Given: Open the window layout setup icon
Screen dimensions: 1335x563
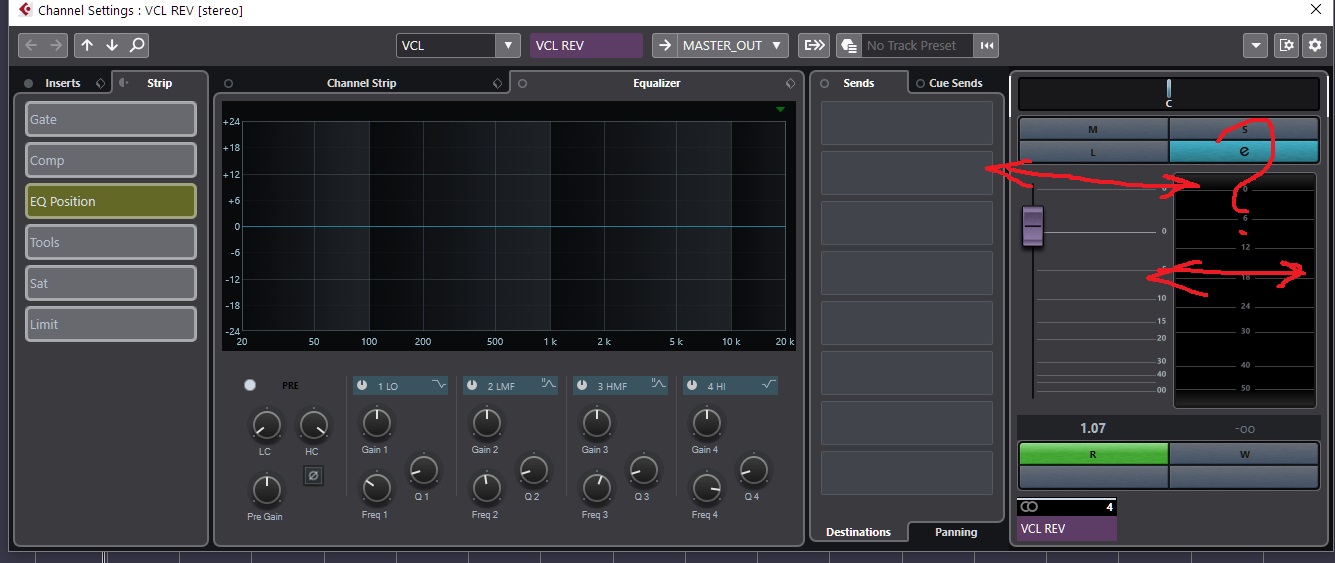Looking at the screenshot, I should 1287,45.
